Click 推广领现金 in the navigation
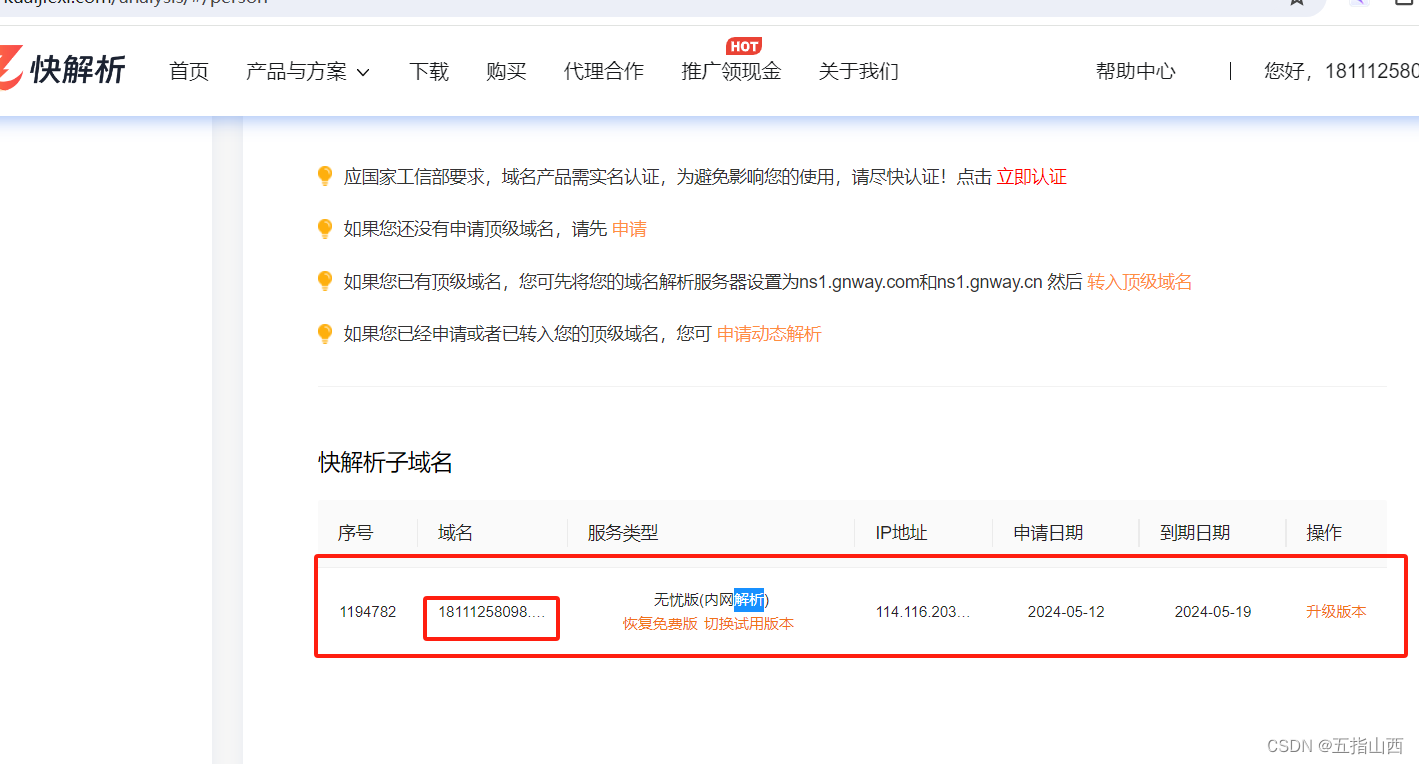 731,71
